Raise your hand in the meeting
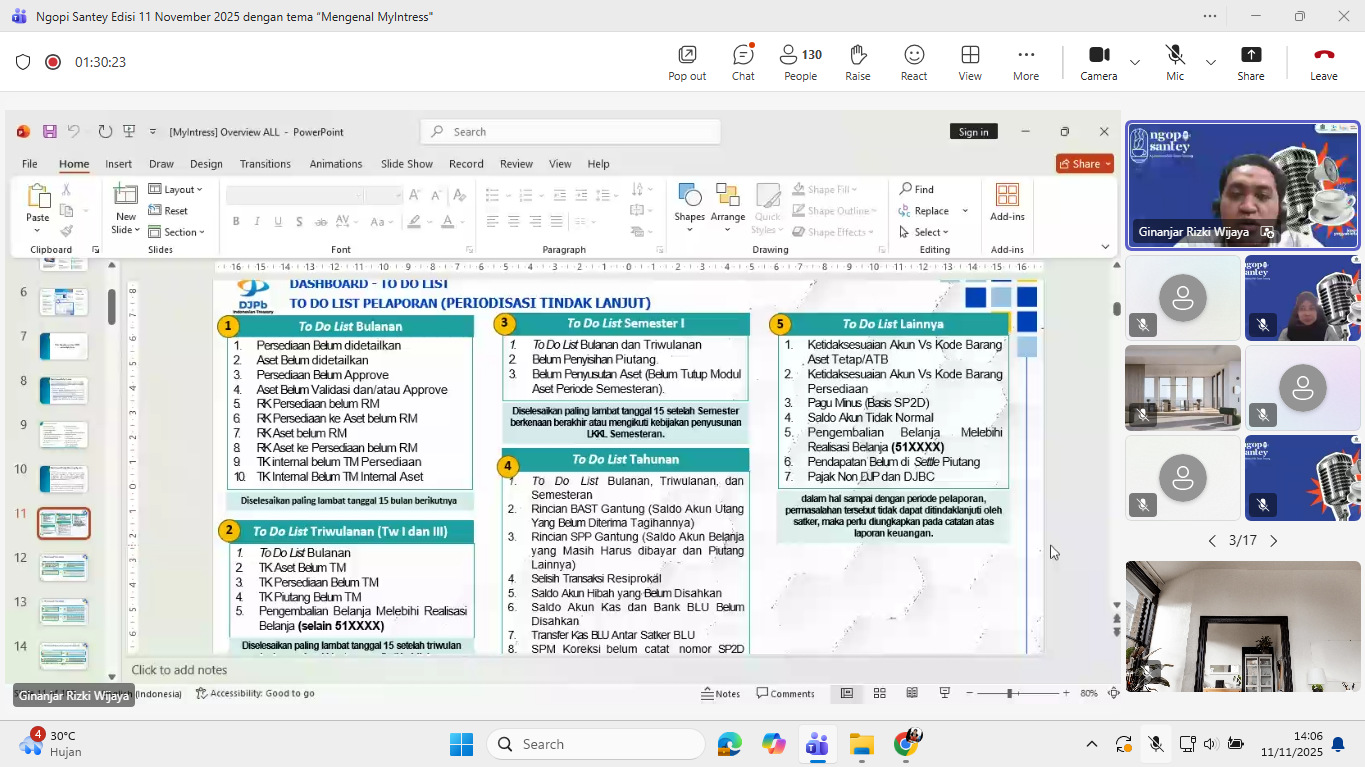Viewport: 1365px width, 767px height. (x=857, y=62)
